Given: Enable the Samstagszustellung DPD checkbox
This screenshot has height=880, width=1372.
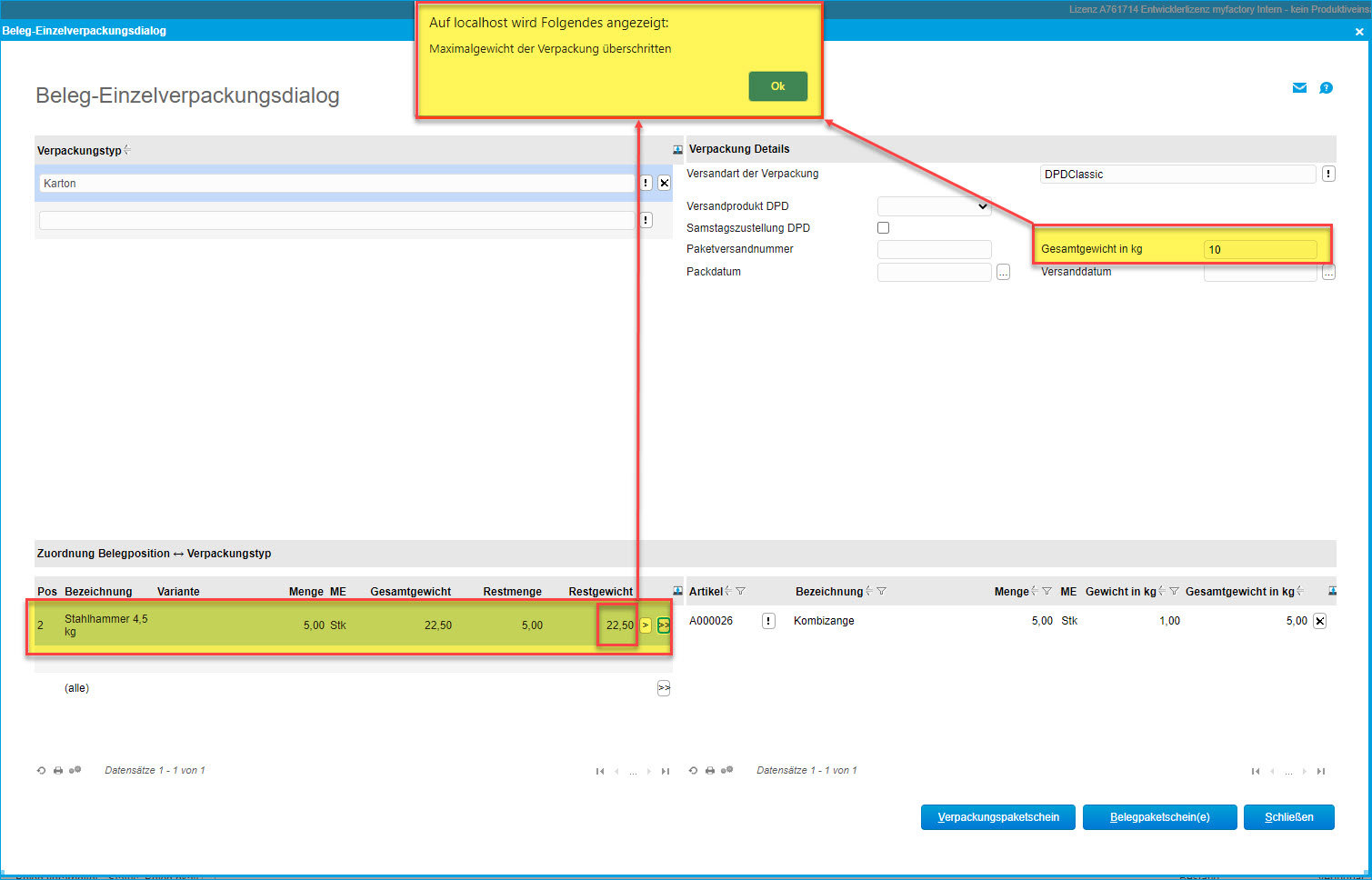Looking at the screenshot, I should (x=883, y=228).
